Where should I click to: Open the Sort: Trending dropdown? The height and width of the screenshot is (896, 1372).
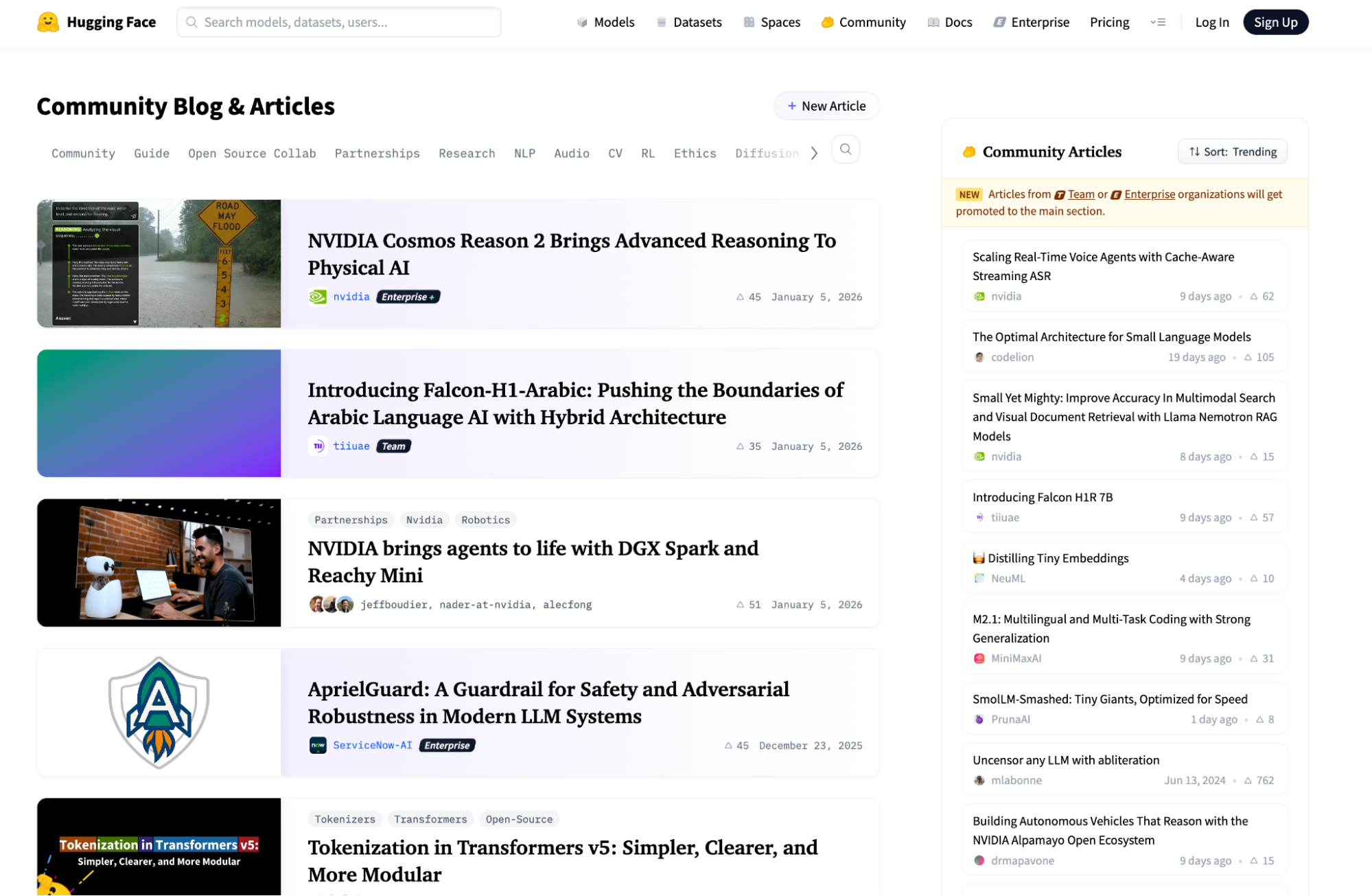click(x=1233, y=152)
